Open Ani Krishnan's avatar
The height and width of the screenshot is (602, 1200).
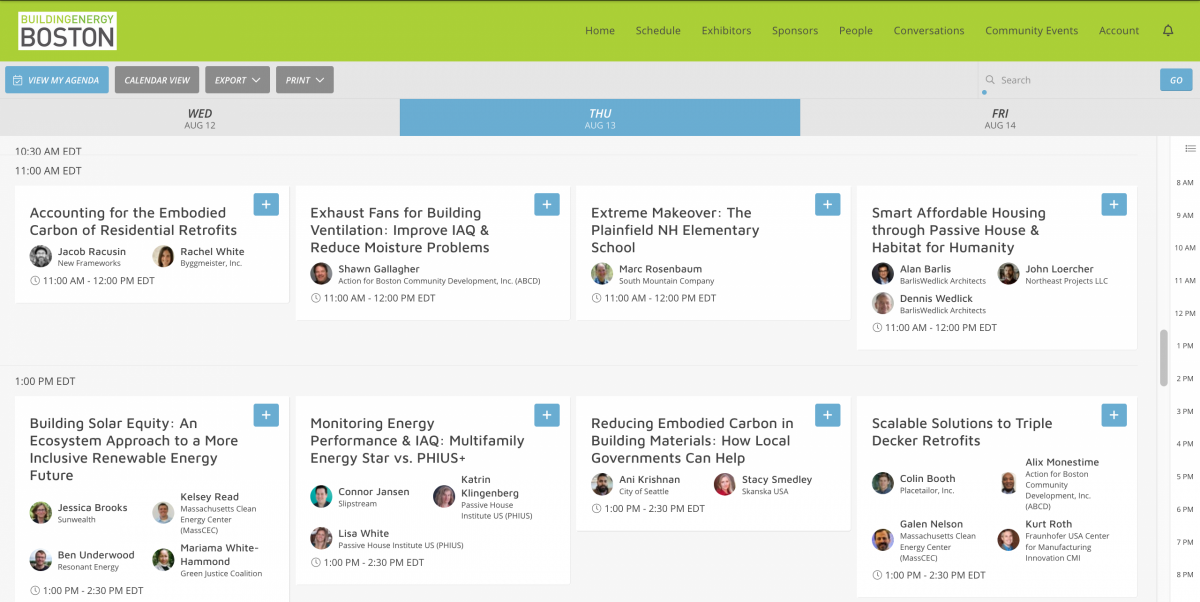pos(602,485)
